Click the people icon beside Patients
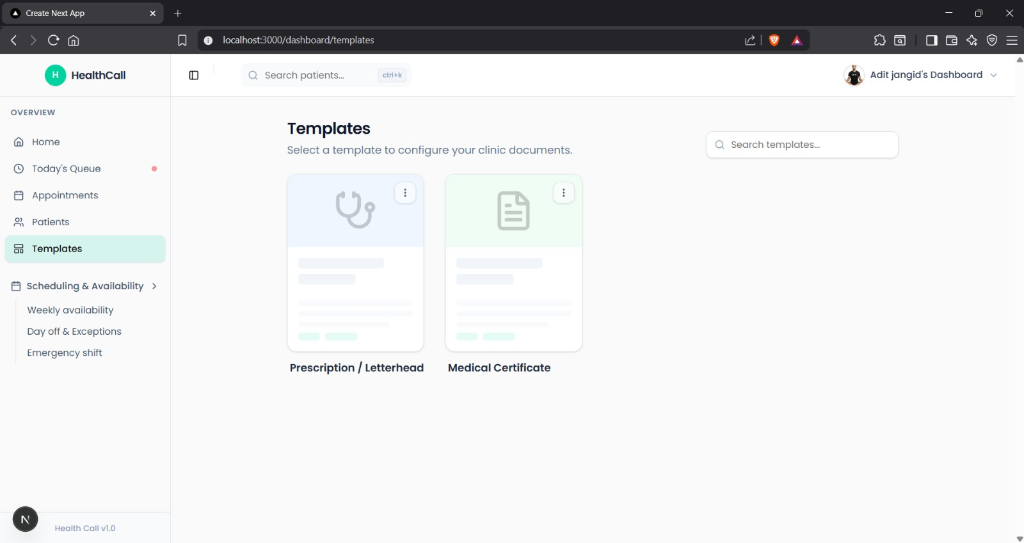 coord(19,222)
